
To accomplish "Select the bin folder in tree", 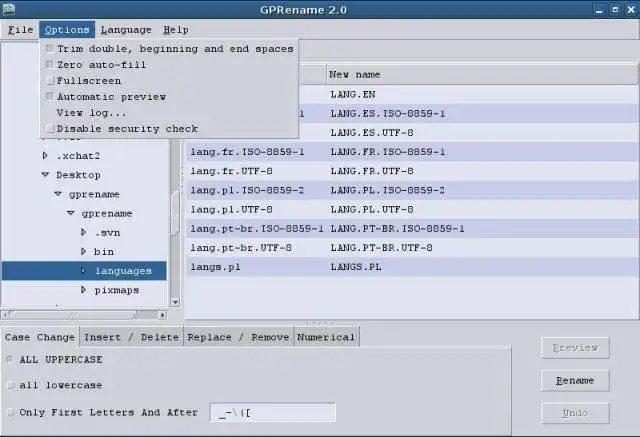I will pyautogui.click(x=104, y=252).
